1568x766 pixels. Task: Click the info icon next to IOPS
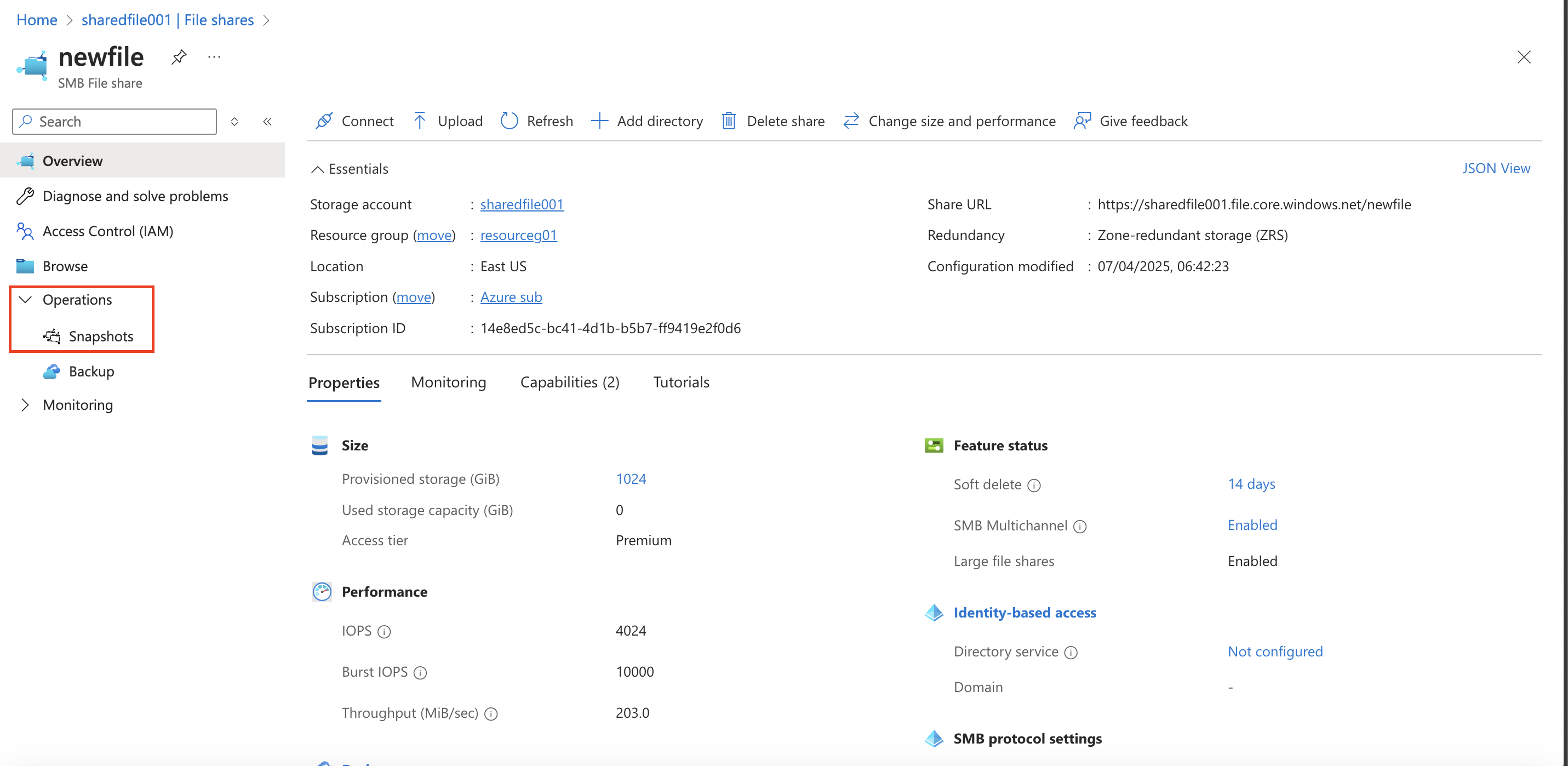coord(384,632)
